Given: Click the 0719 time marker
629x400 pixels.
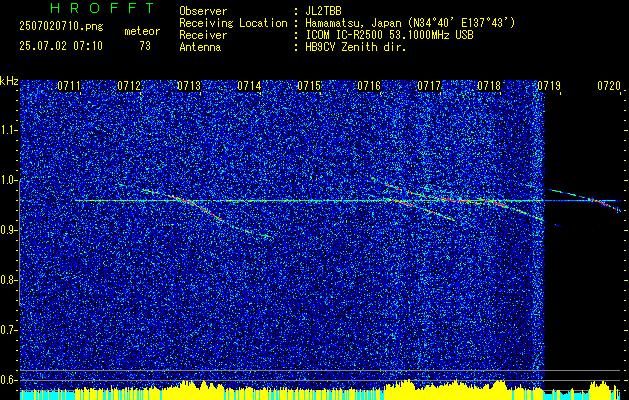Looking at the screenshot, I should (x=549, y=86).
